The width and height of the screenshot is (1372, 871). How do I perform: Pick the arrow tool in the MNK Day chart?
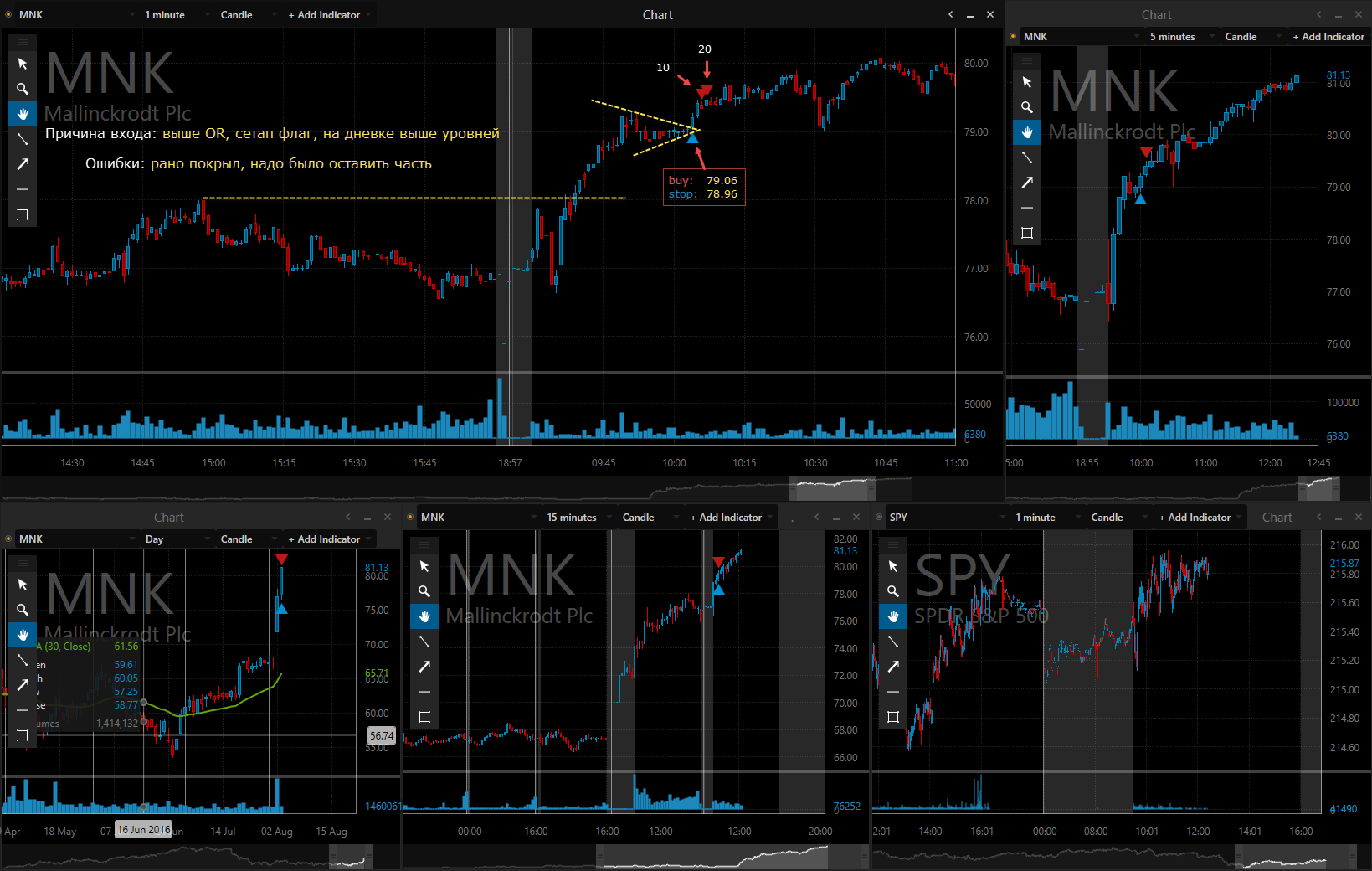click(x=23, y=685)
